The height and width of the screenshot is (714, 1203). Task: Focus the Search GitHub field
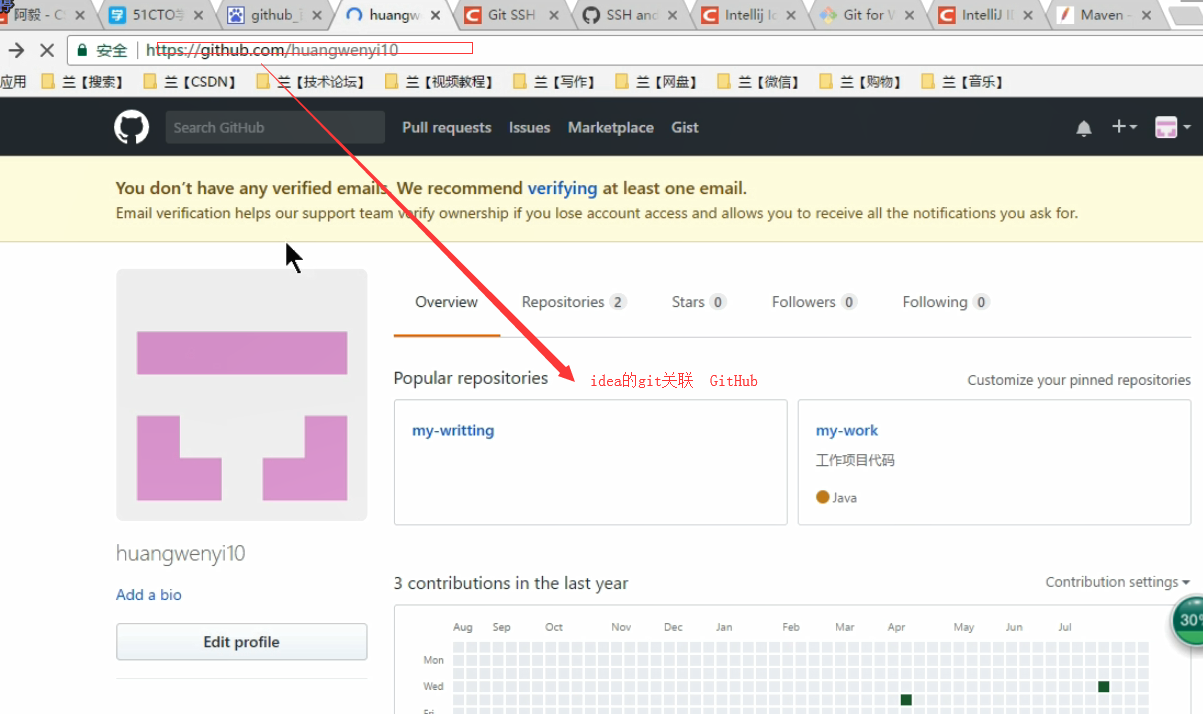pos(275,127)
